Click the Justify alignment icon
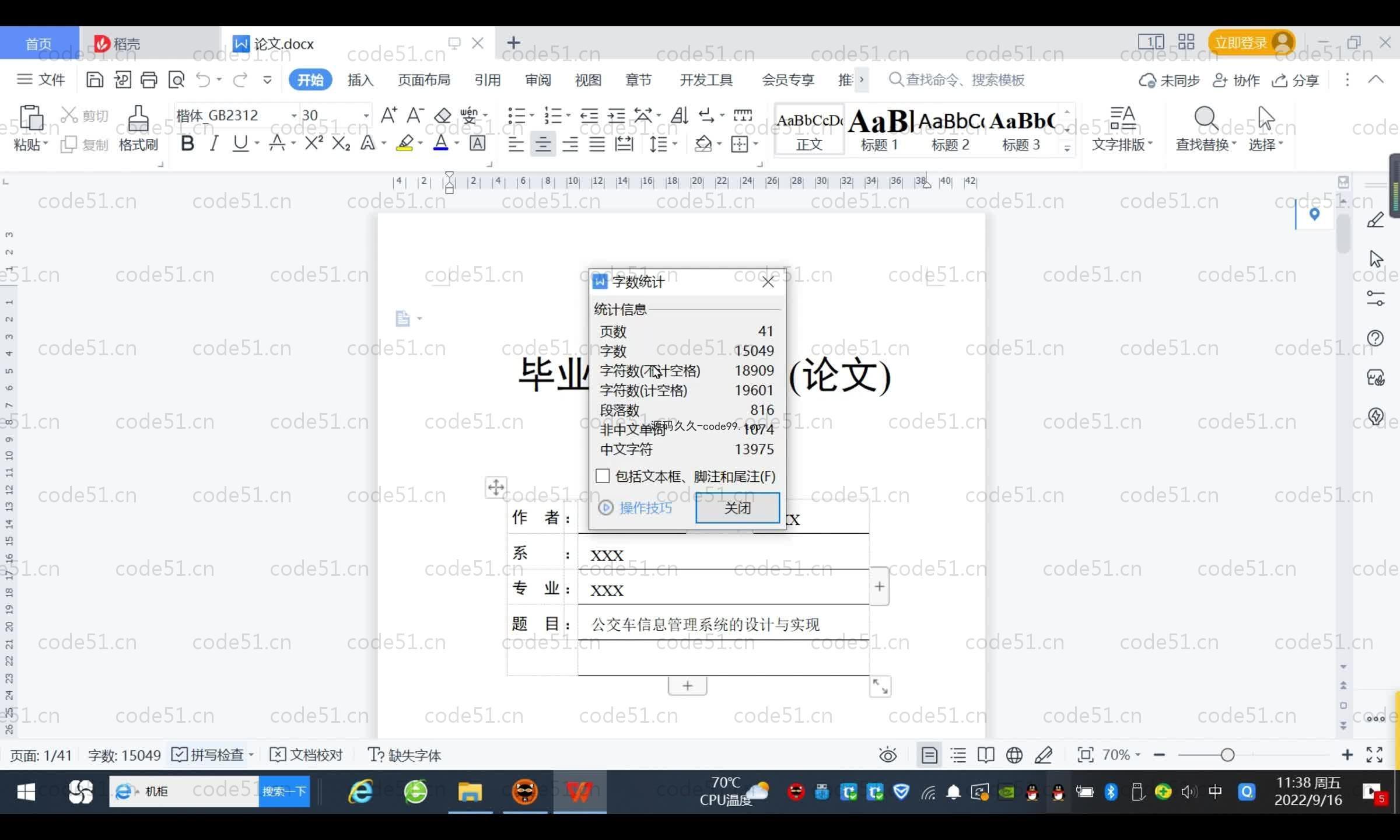The width and height of the screenshot is (1400, 840). click(597, 143)
